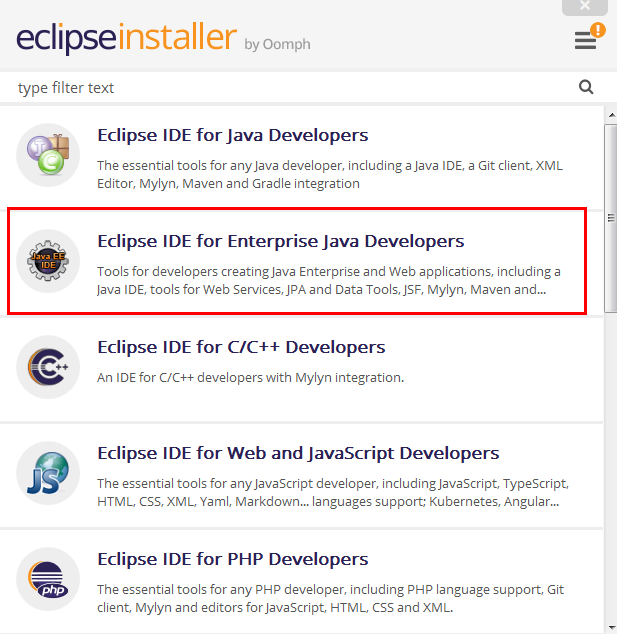Image resolution: width=617 pixels, height=634 pixels.
Task: Click the scrollbar up arrow
Action: point(611,116)
